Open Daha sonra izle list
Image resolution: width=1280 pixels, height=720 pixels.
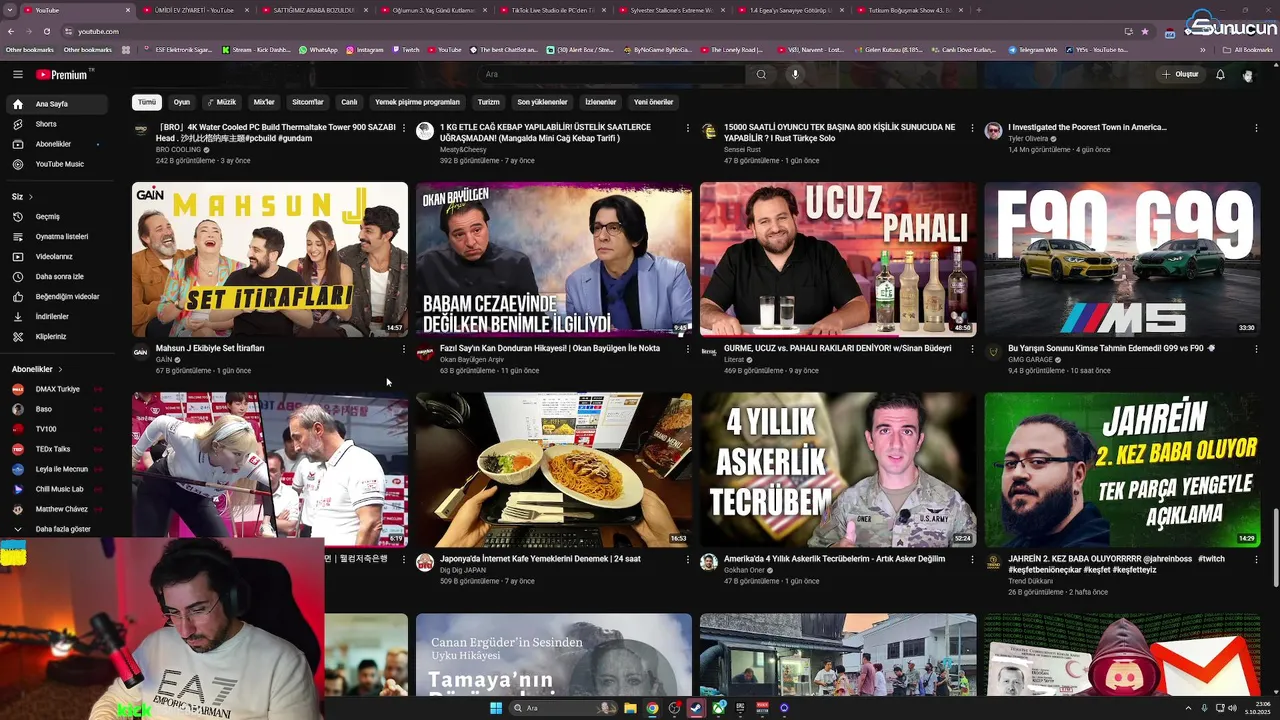click(x=58, y=276)
